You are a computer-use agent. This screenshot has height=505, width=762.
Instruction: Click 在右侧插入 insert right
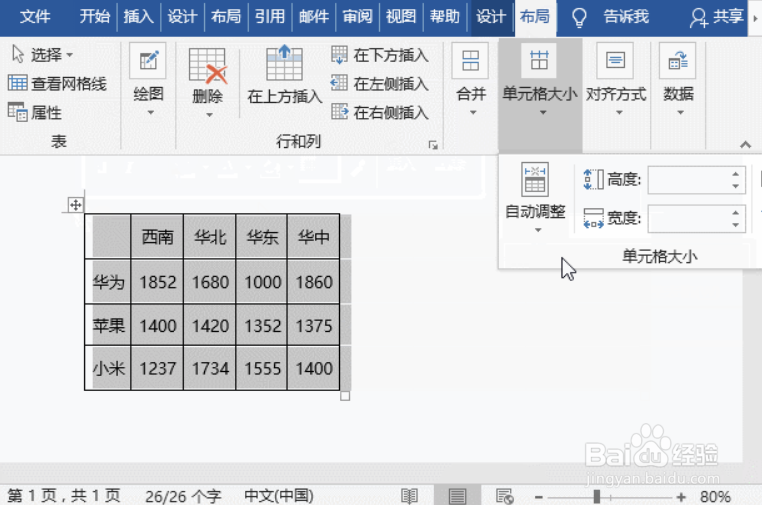point(380,112)
